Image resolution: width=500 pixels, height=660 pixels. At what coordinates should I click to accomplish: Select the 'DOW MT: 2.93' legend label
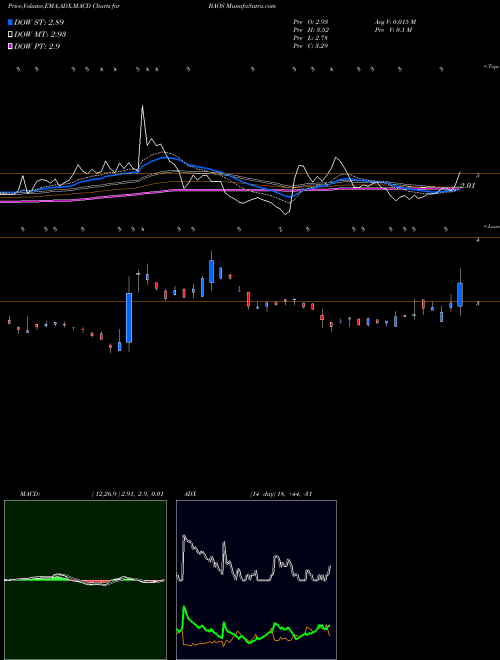[x=40, y=34]
